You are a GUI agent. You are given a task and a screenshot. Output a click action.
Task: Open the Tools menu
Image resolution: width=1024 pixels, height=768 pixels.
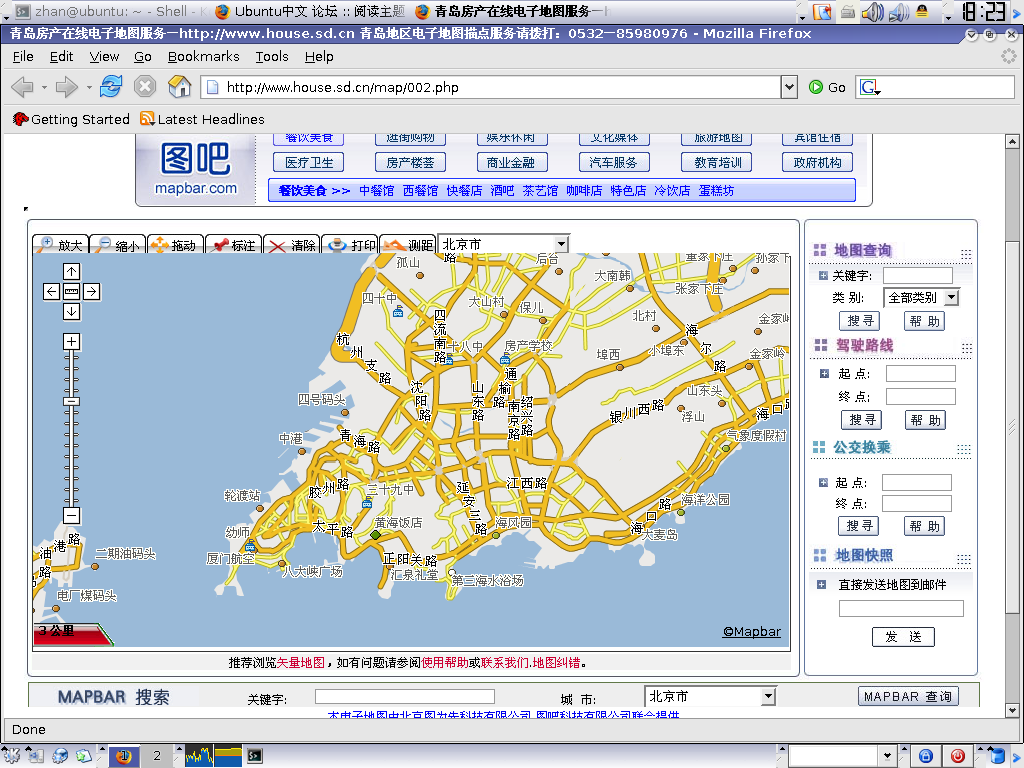[272, 57]
